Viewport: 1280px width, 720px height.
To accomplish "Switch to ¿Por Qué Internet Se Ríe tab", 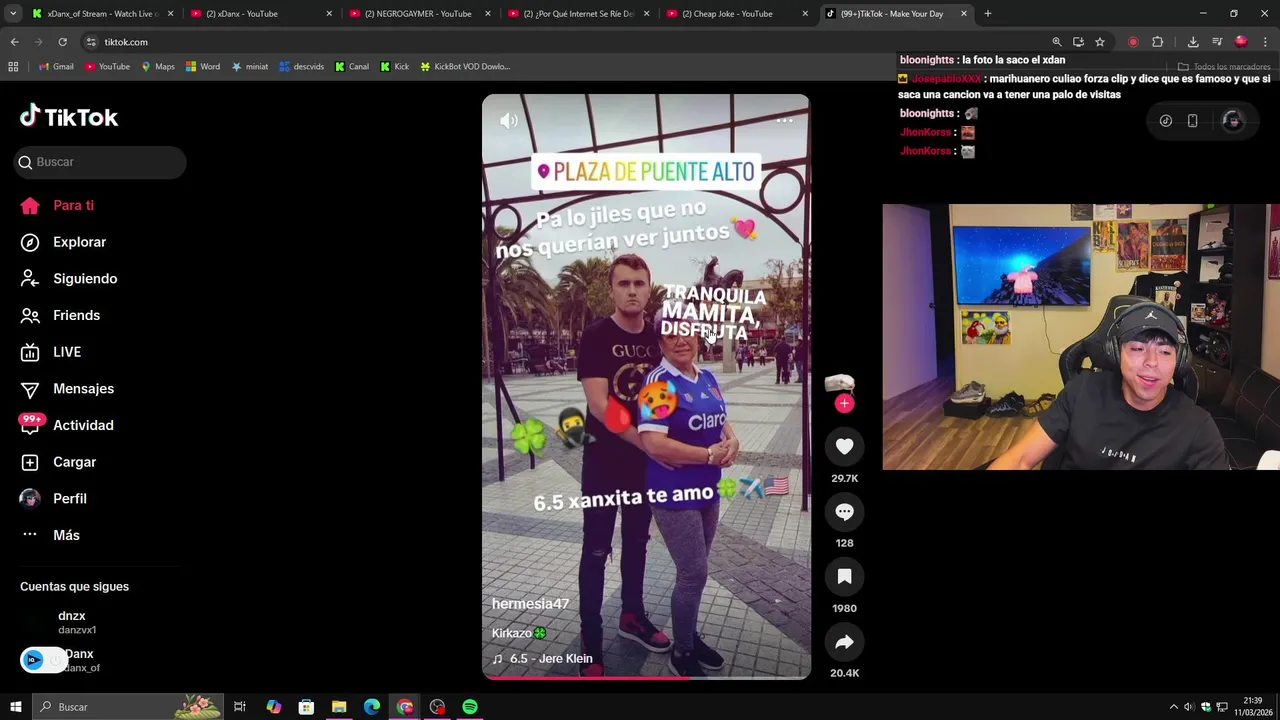I will pos(580,14).
